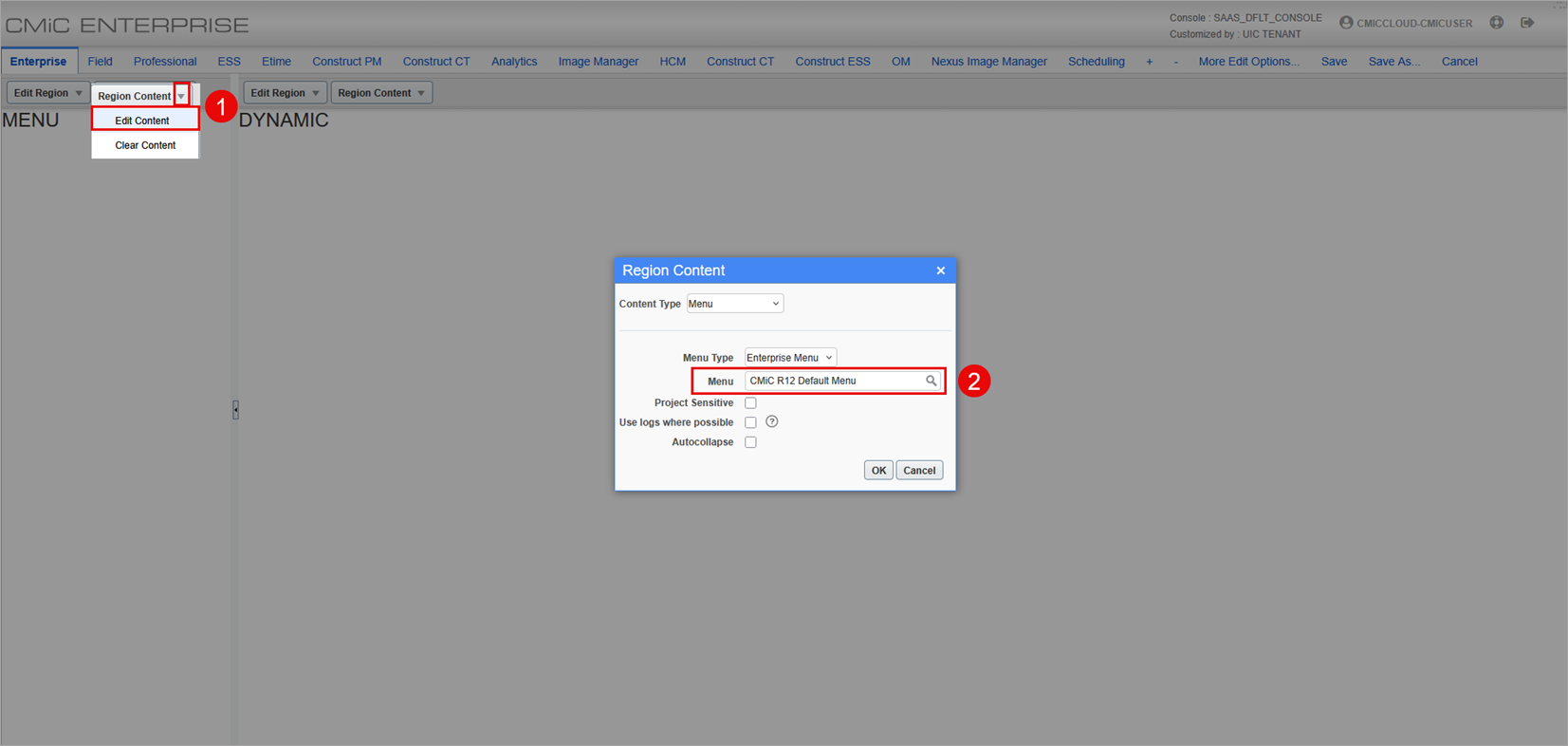Open the Analytics tab
This screenshot has height=746, width=1568.
pos(514,62)
